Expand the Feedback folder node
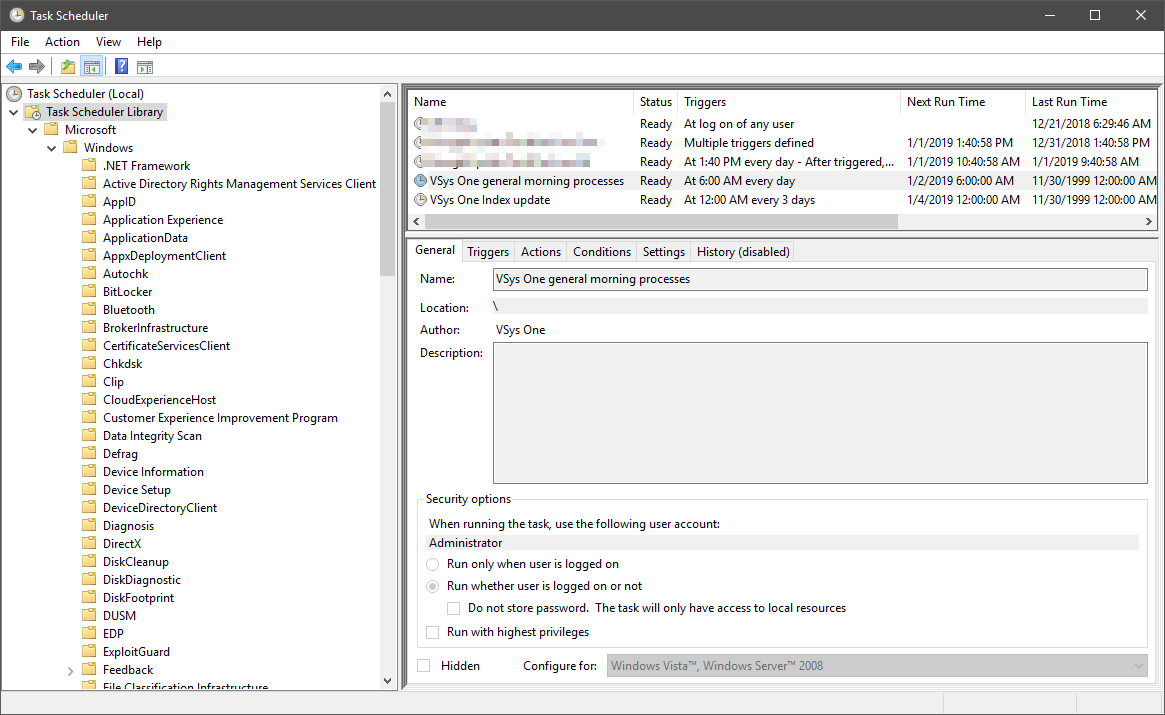 click(x=71, y=670)
